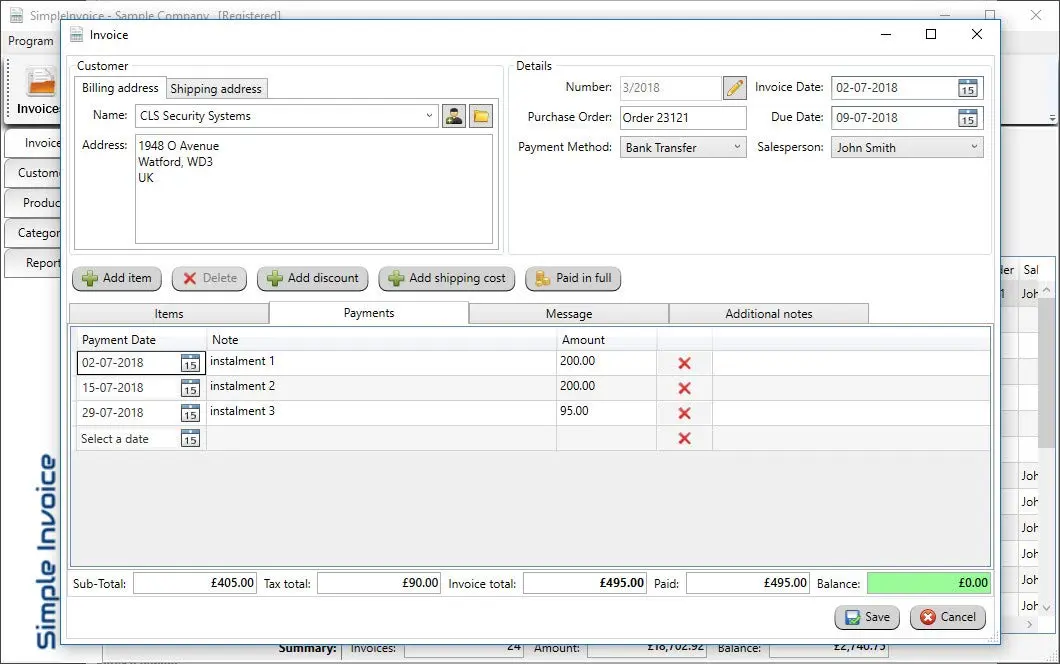Open calendar for the 15-07-2018 payment date
1060x664 pixels.
coord(190,388)
